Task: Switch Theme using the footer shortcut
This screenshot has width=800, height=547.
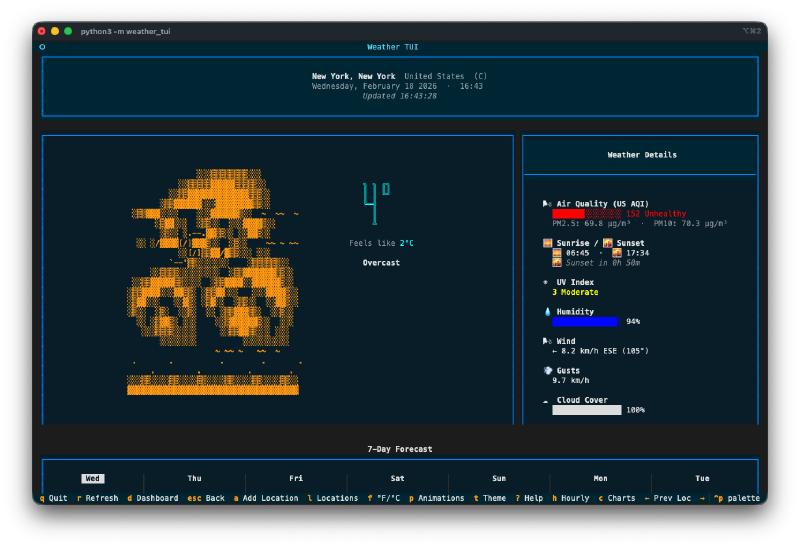Action: click(x=490, y=498)
